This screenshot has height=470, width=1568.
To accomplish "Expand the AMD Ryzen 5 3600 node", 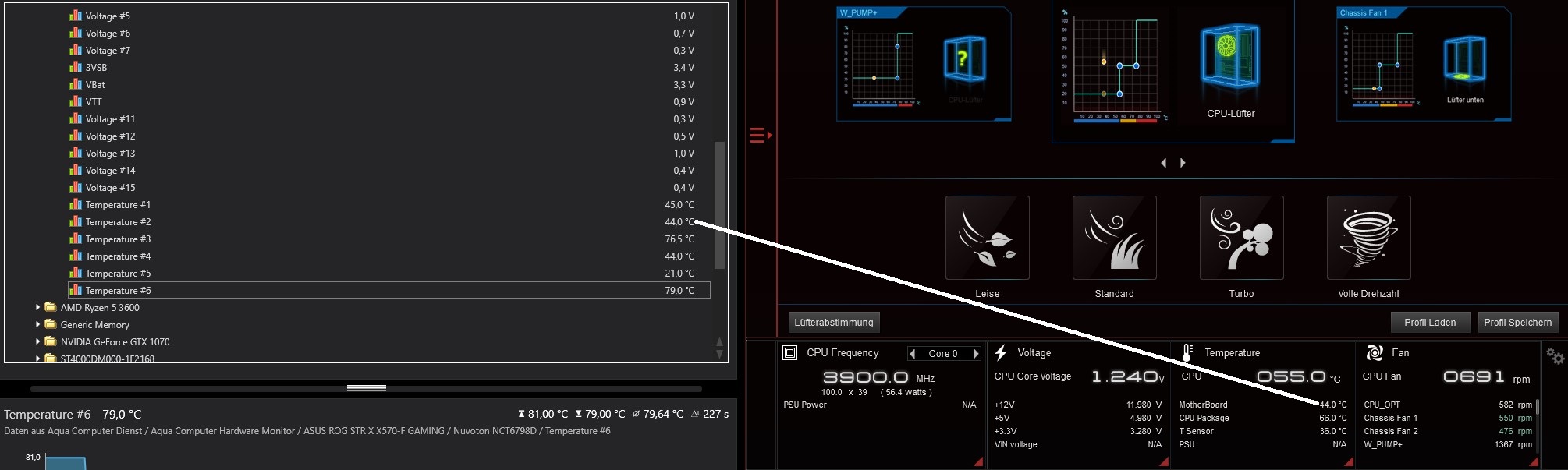I will (x=37, y=307).
